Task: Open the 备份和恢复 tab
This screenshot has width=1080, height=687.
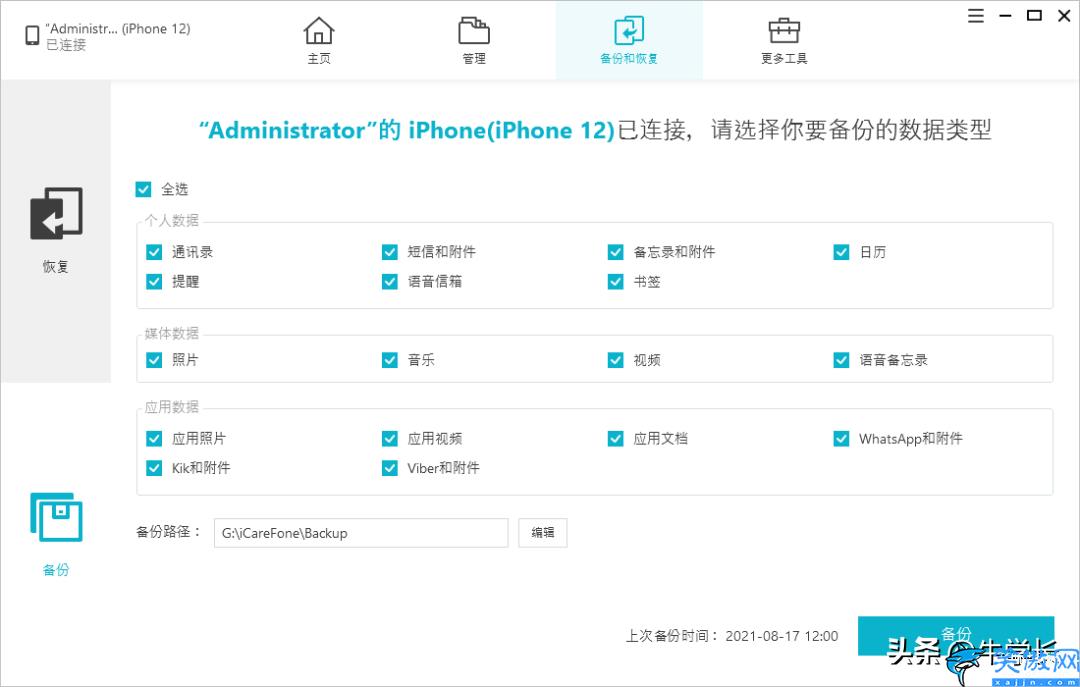Action: (x=629, y=40)
